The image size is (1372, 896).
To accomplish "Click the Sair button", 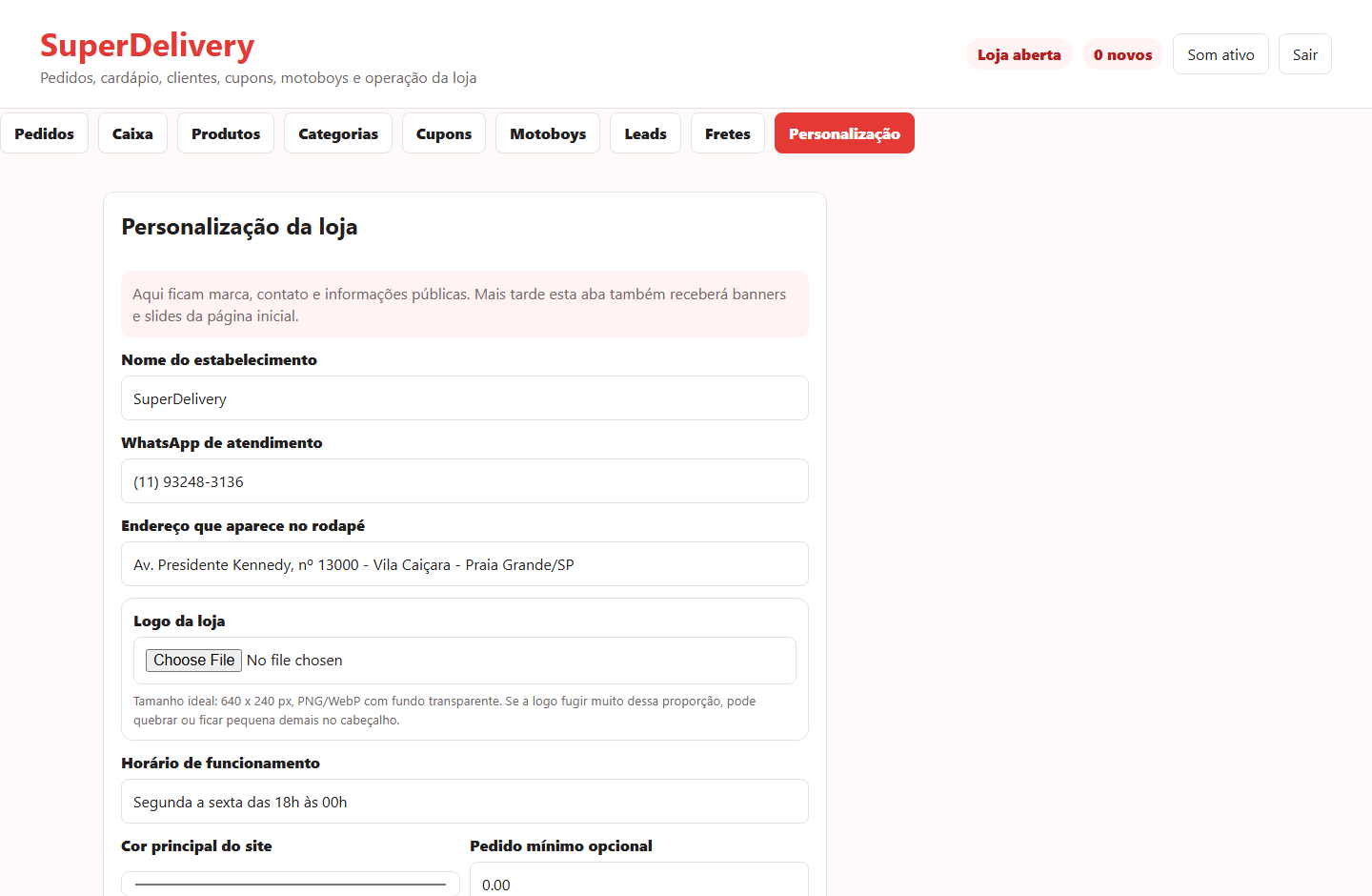I will click(1305, 54).
